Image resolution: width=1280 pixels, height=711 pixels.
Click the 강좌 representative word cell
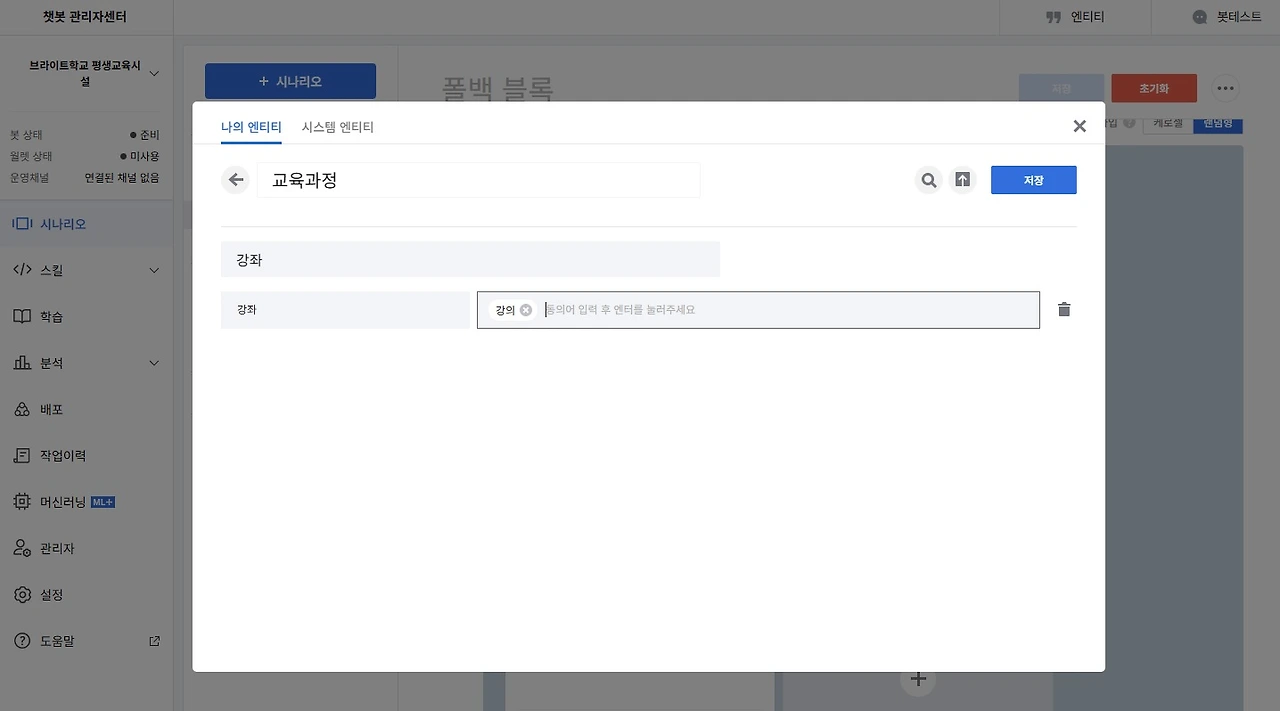345,310
